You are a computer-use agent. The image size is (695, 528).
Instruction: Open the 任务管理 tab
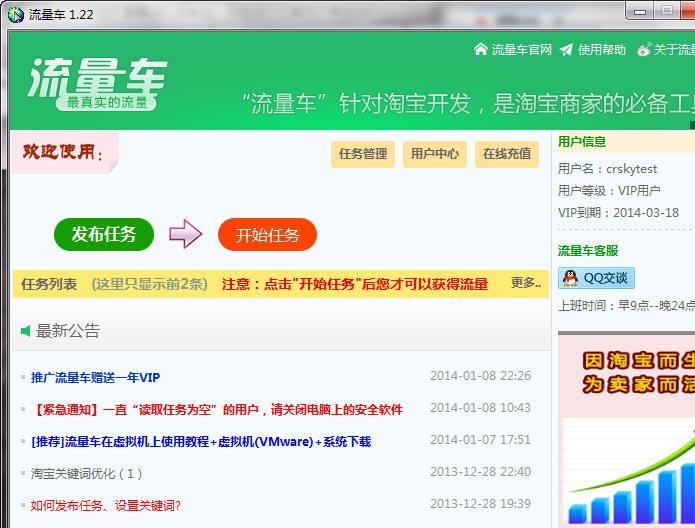click(x=362, y=154)
